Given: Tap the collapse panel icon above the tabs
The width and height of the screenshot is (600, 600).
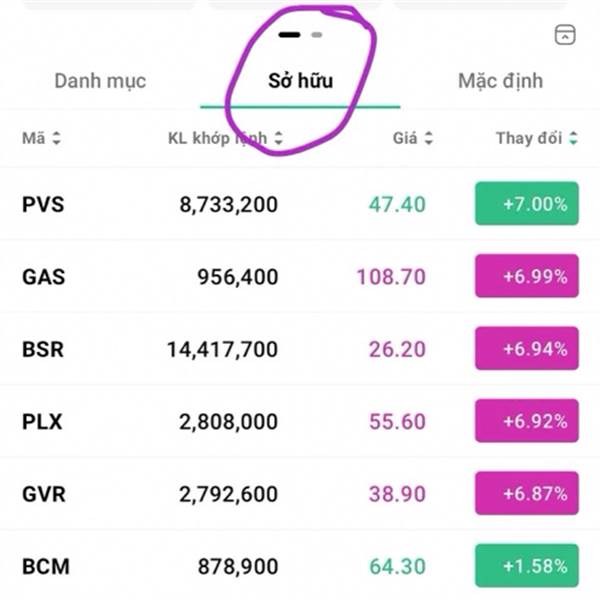Looking at the screenshot, I should (565, 35).
